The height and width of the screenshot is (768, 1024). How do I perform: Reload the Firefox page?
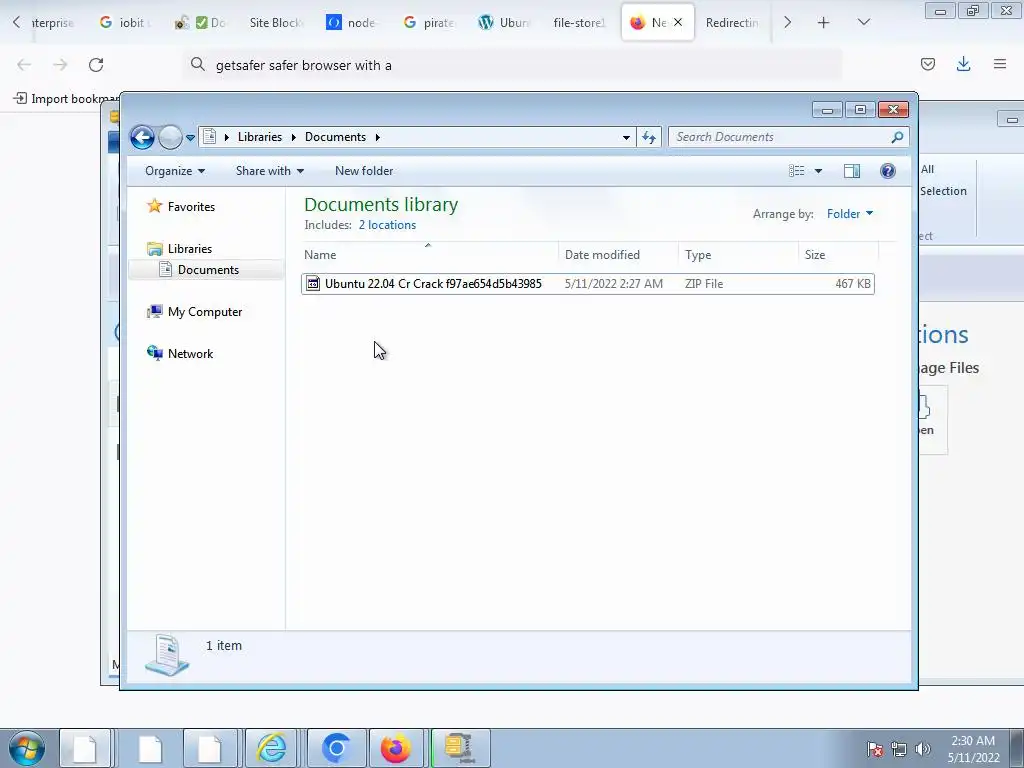coord(96,65)
